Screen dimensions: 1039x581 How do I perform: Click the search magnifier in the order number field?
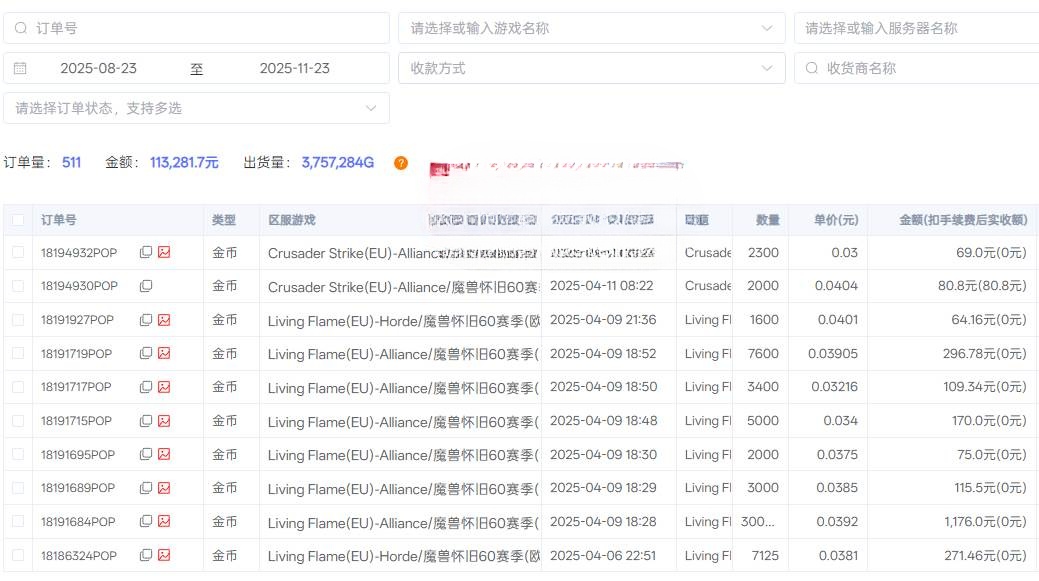22,28
